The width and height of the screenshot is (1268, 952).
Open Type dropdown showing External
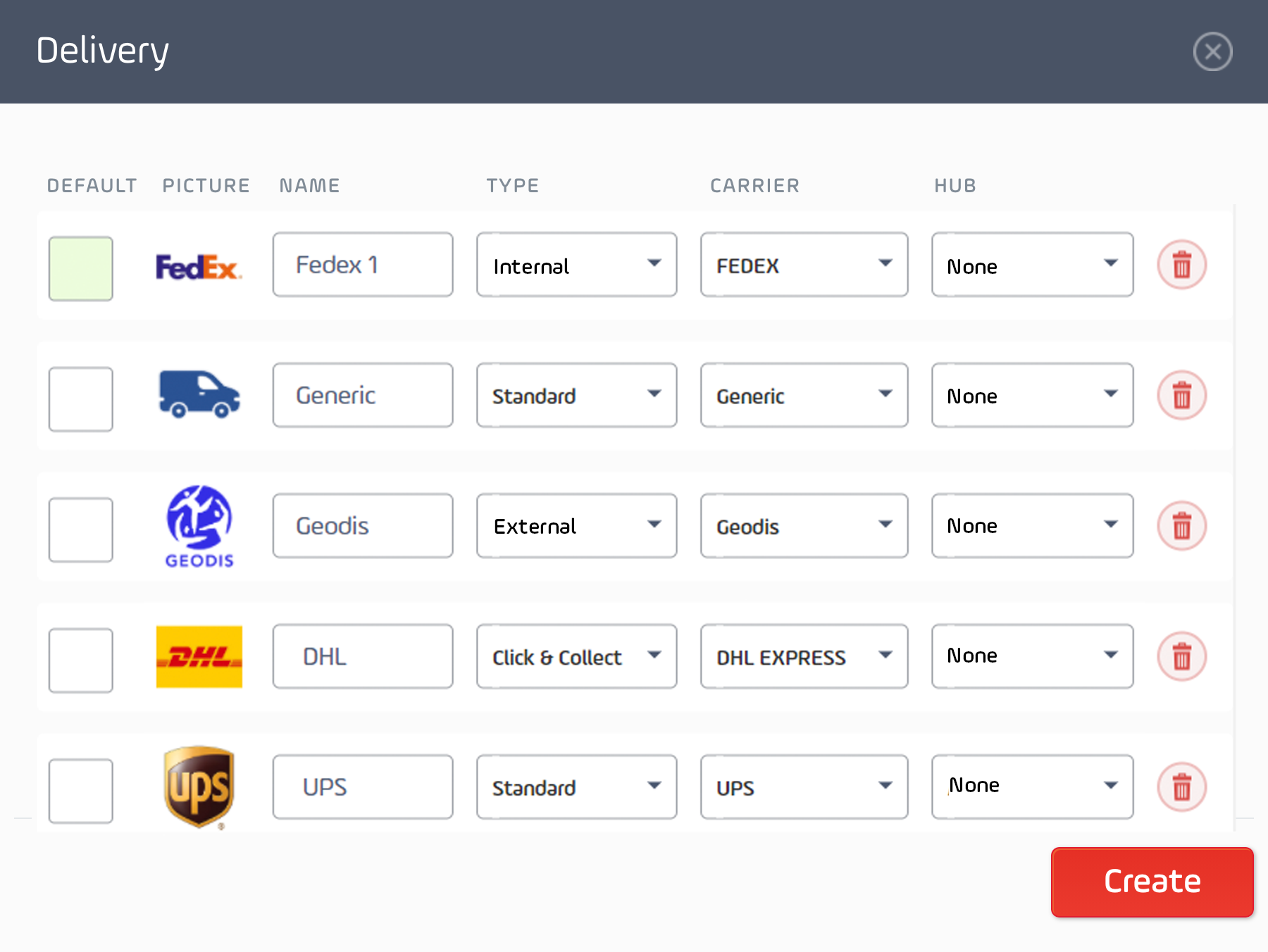pos(576,525)
